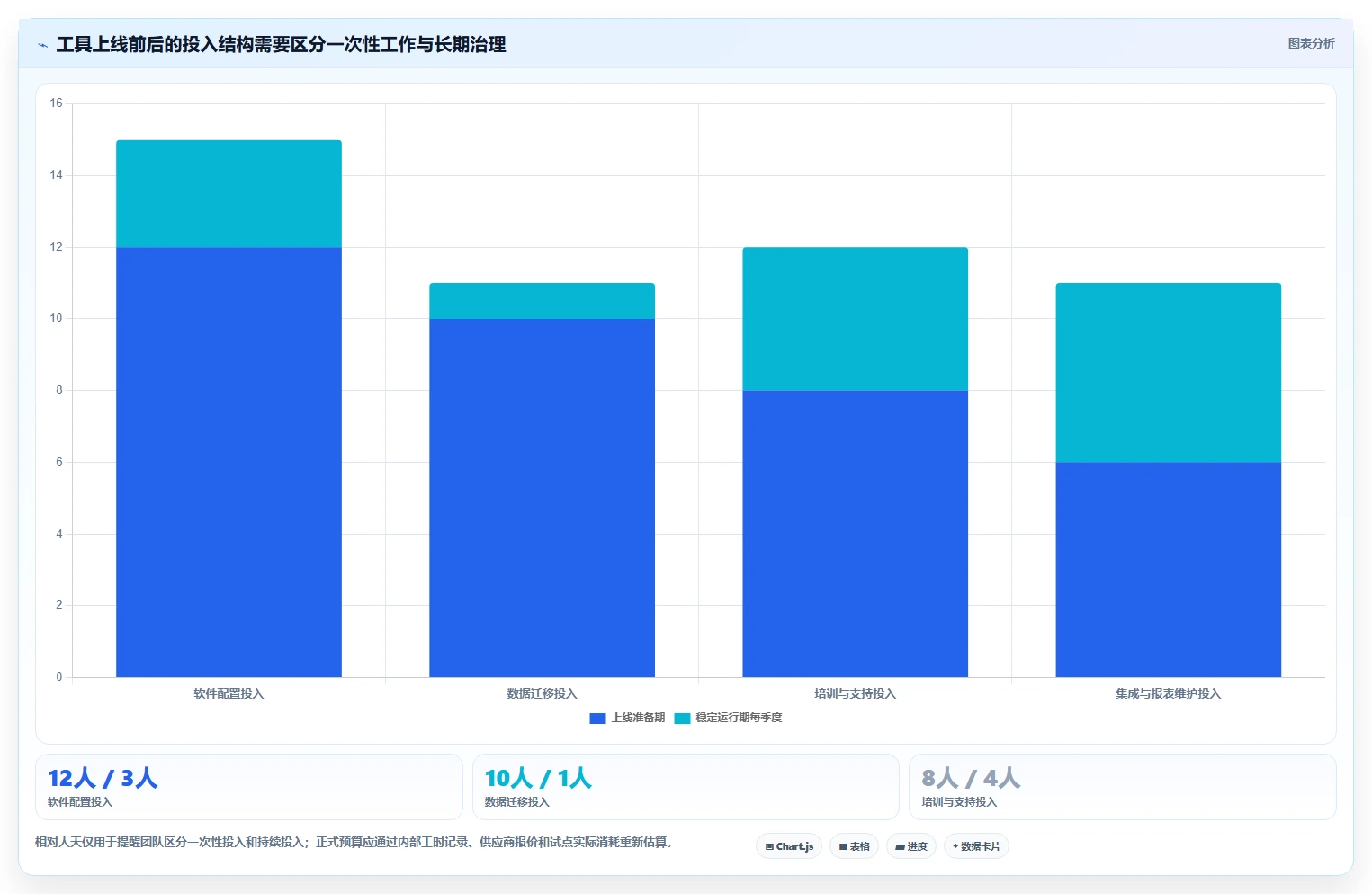Screen dimensions: 1372x894
Task: Select the 进度 tag chip
Action: (911, 846)
